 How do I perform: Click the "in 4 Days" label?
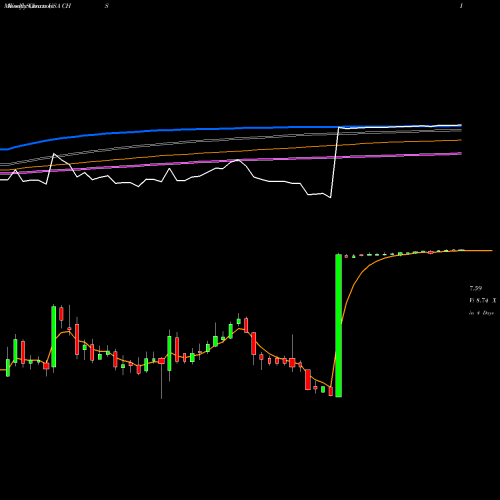(481, 313)
